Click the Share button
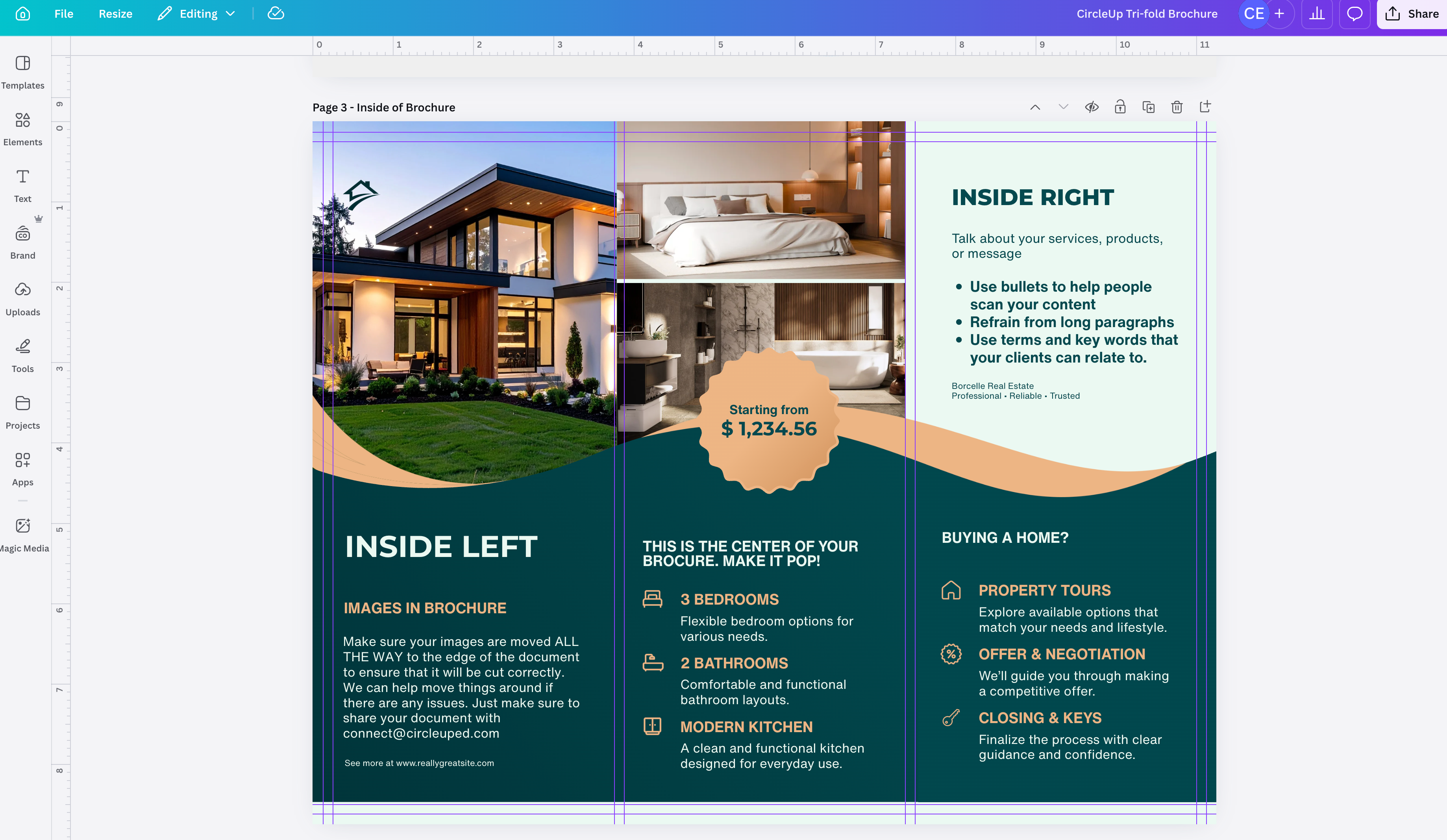Image resolution: width=1447 pixels, height=840 pixels. click(1412, 14)
